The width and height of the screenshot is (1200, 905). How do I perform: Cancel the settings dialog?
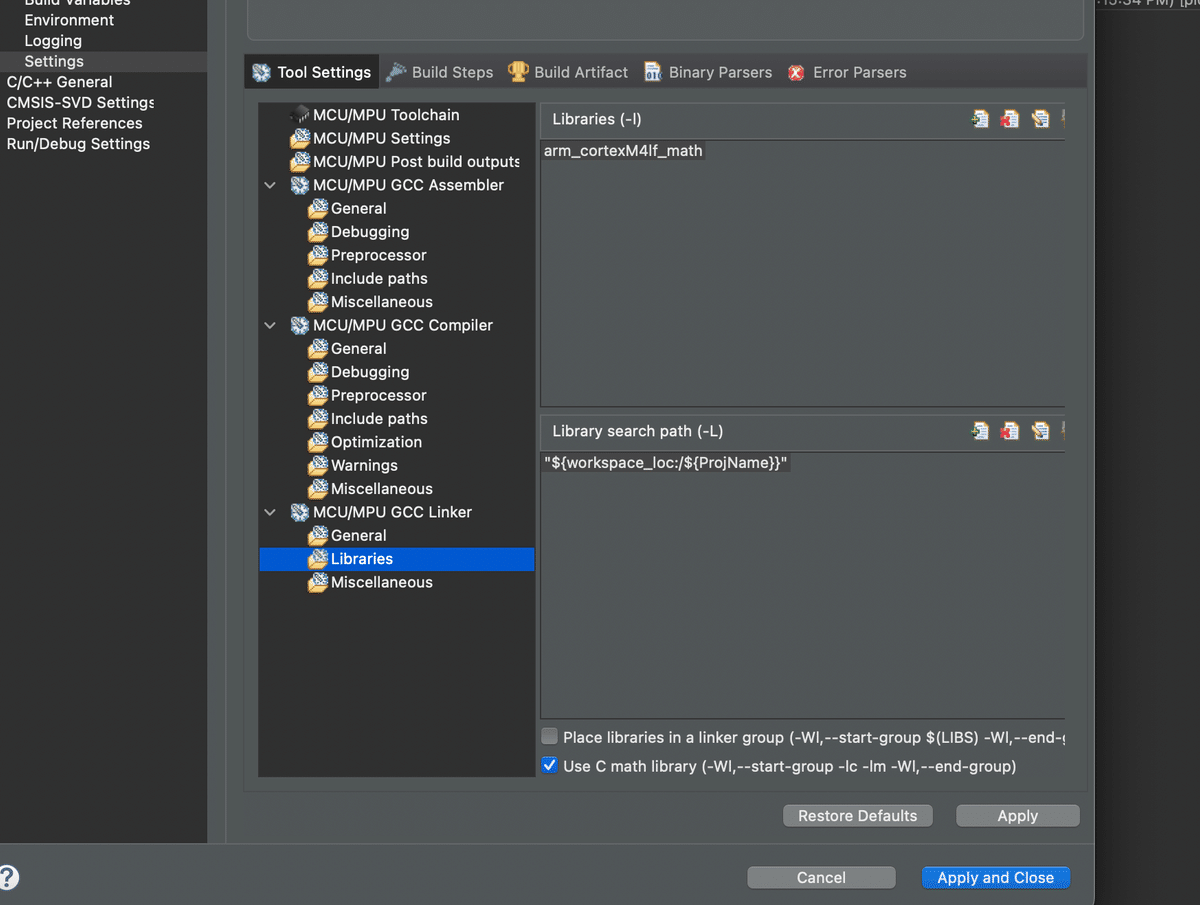[821, 877]
